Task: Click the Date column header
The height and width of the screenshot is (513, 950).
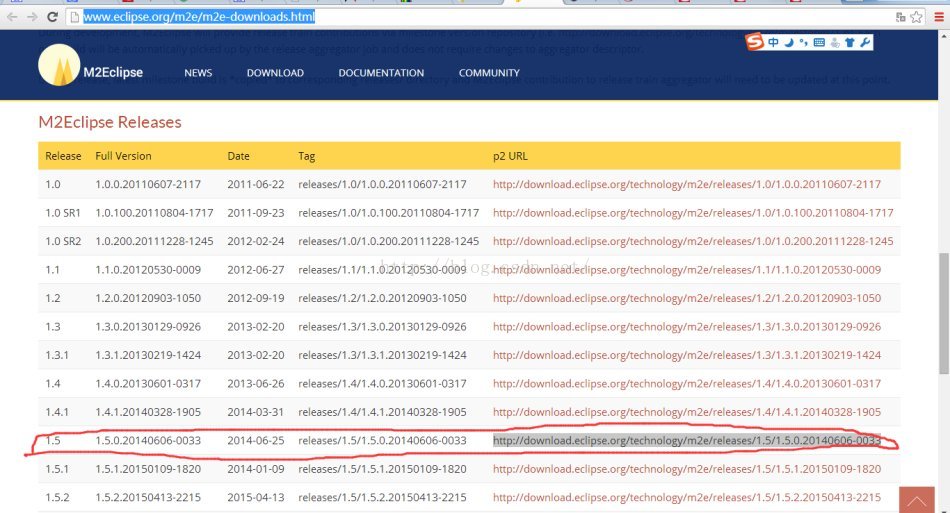Action: click(x=238, y=156)
